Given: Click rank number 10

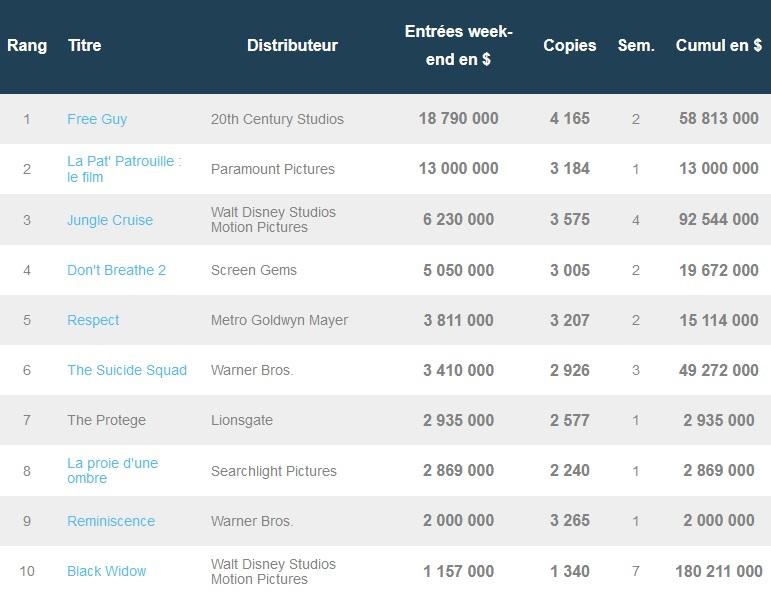Looking at the screenshot, I should pos(27,571).
